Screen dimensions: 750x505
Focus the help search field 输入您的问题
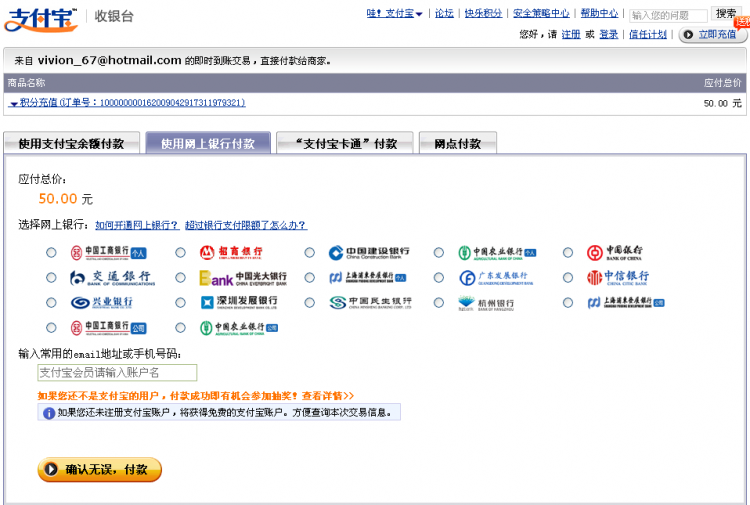[668, 15]
